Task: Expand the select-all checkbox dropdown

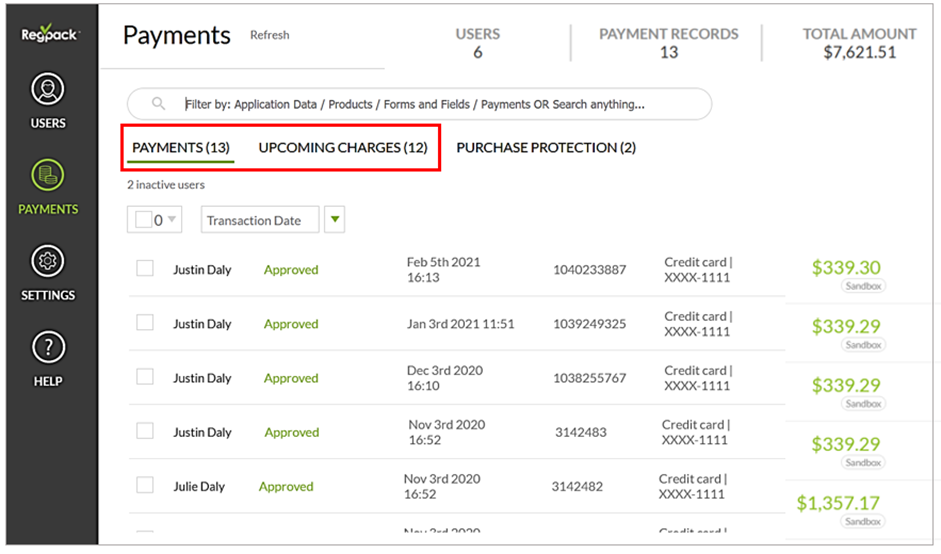Action: click(x=172, y=220)
